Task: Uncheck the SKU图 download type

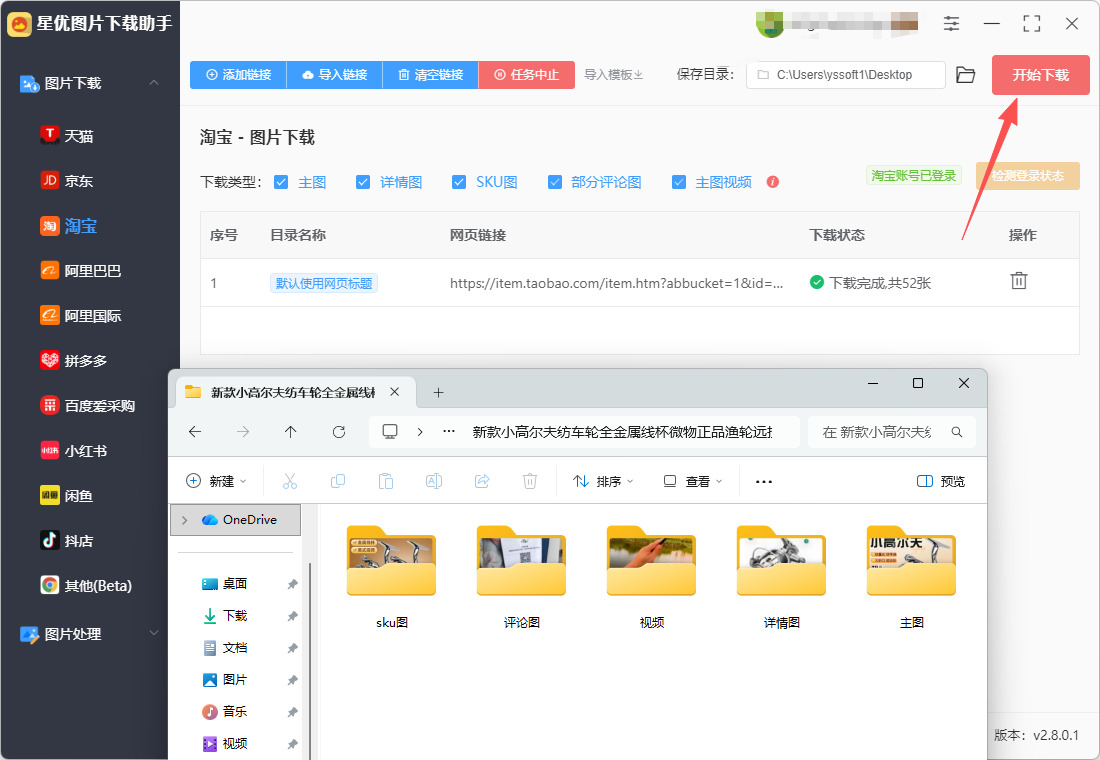Action: coord(459,182)
